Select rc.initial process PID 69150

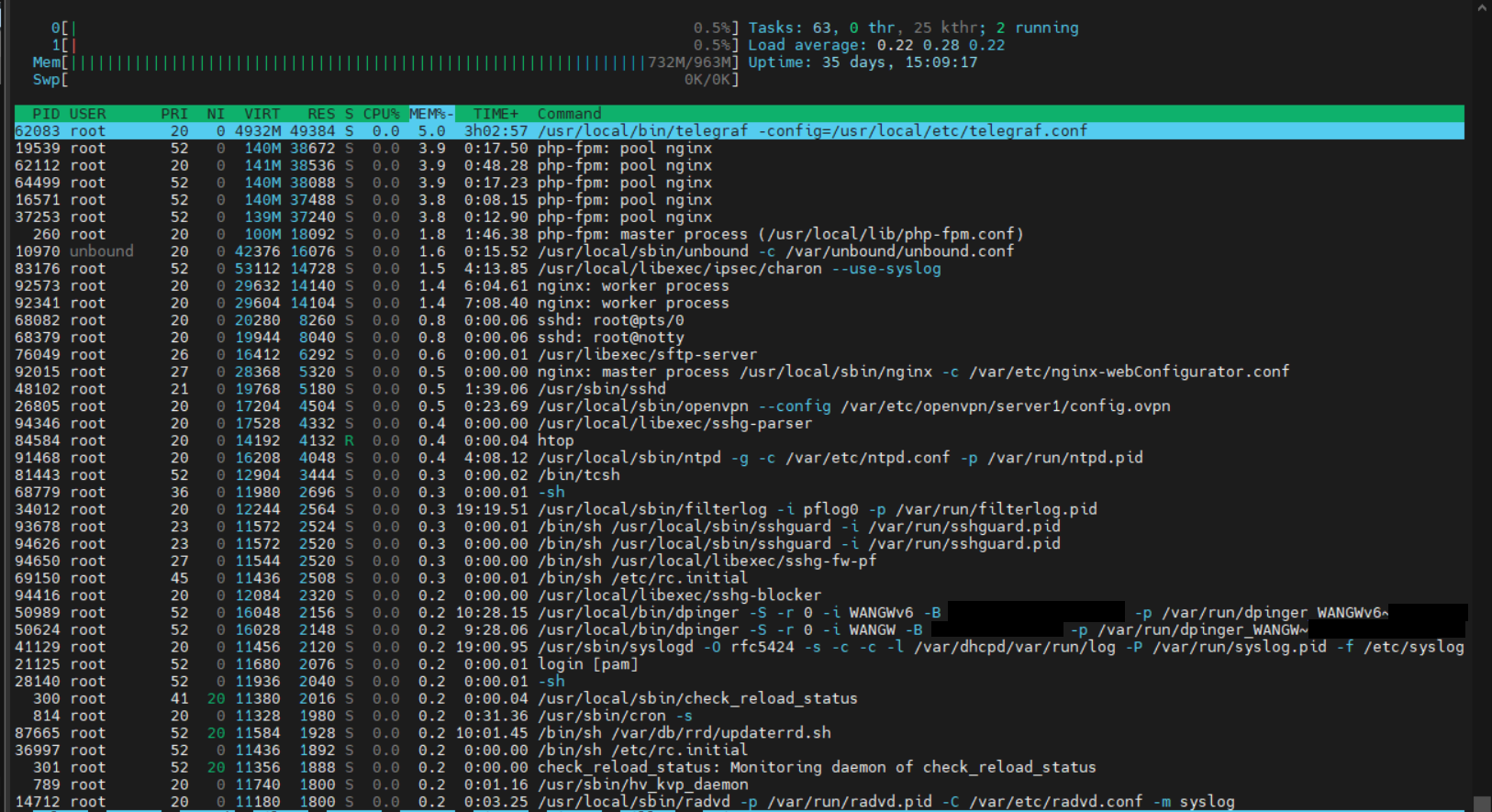(739, 578)
